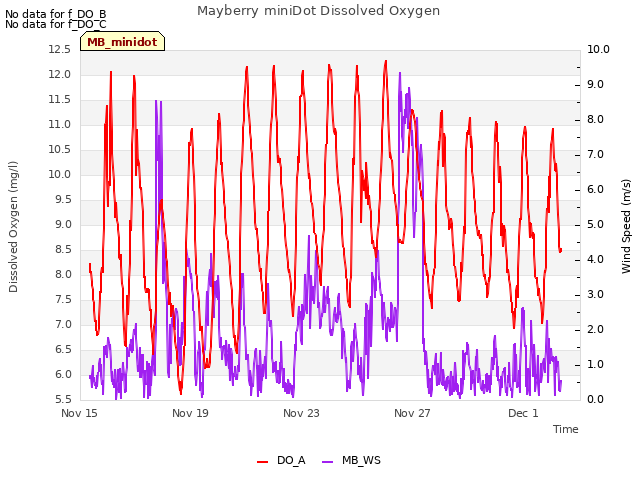Viewport: 640px width, 480px height.
Task: Click the 7.0 value on wind speed axis
Action: click(595, 154)
